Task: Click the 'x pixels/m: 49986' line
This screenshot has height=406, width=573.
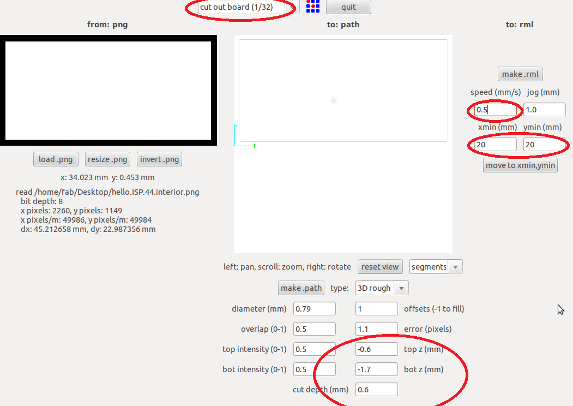Action: pyautogui.click(x=86, y=220)
